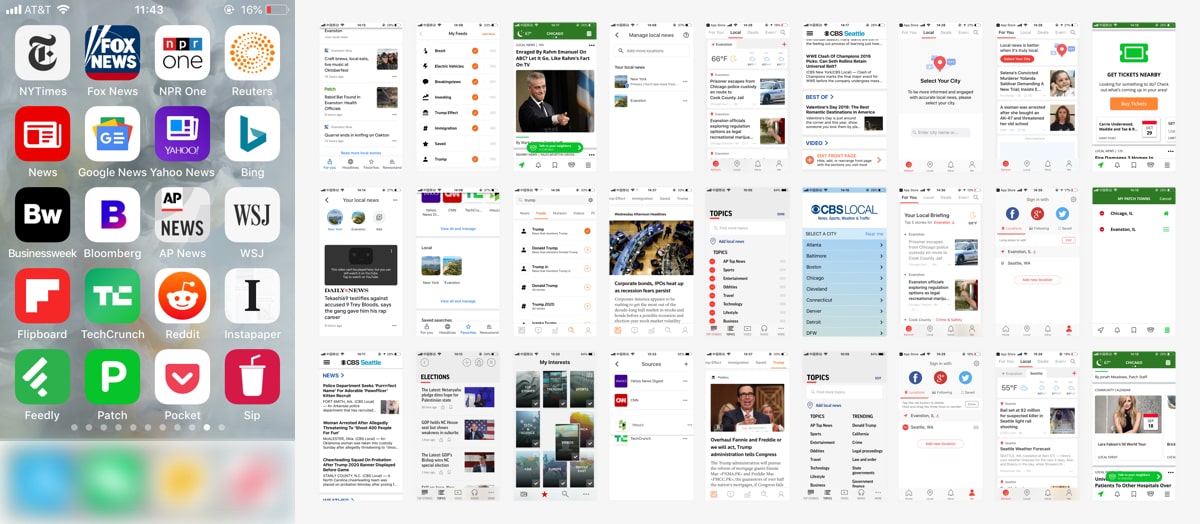Select Chicago in the CBS Local city list
Image resolution: width=1200 pixels, height=524 pixels.
[844, 278]
